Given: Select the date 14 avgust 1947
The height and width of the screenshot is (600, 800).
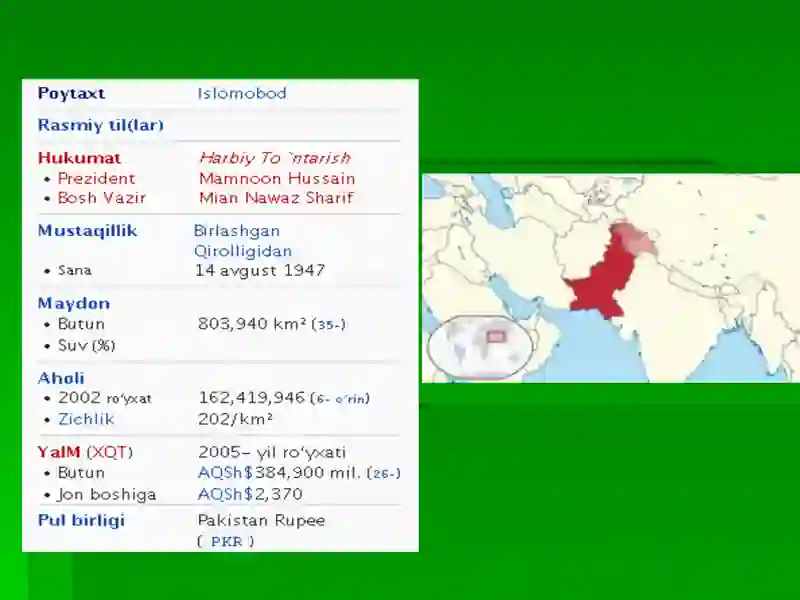Looking at the screenshot, I should pyautogui.click(x=260, y=270).
